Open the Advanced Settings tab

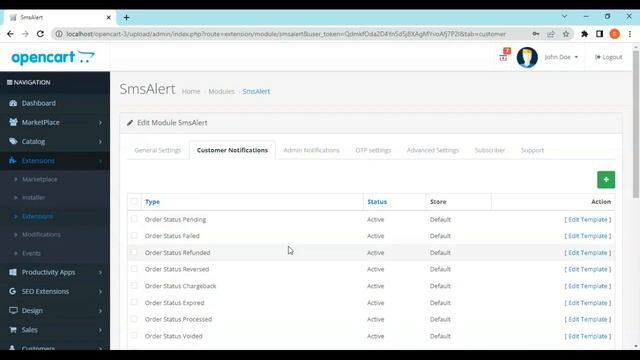(433, 150)
